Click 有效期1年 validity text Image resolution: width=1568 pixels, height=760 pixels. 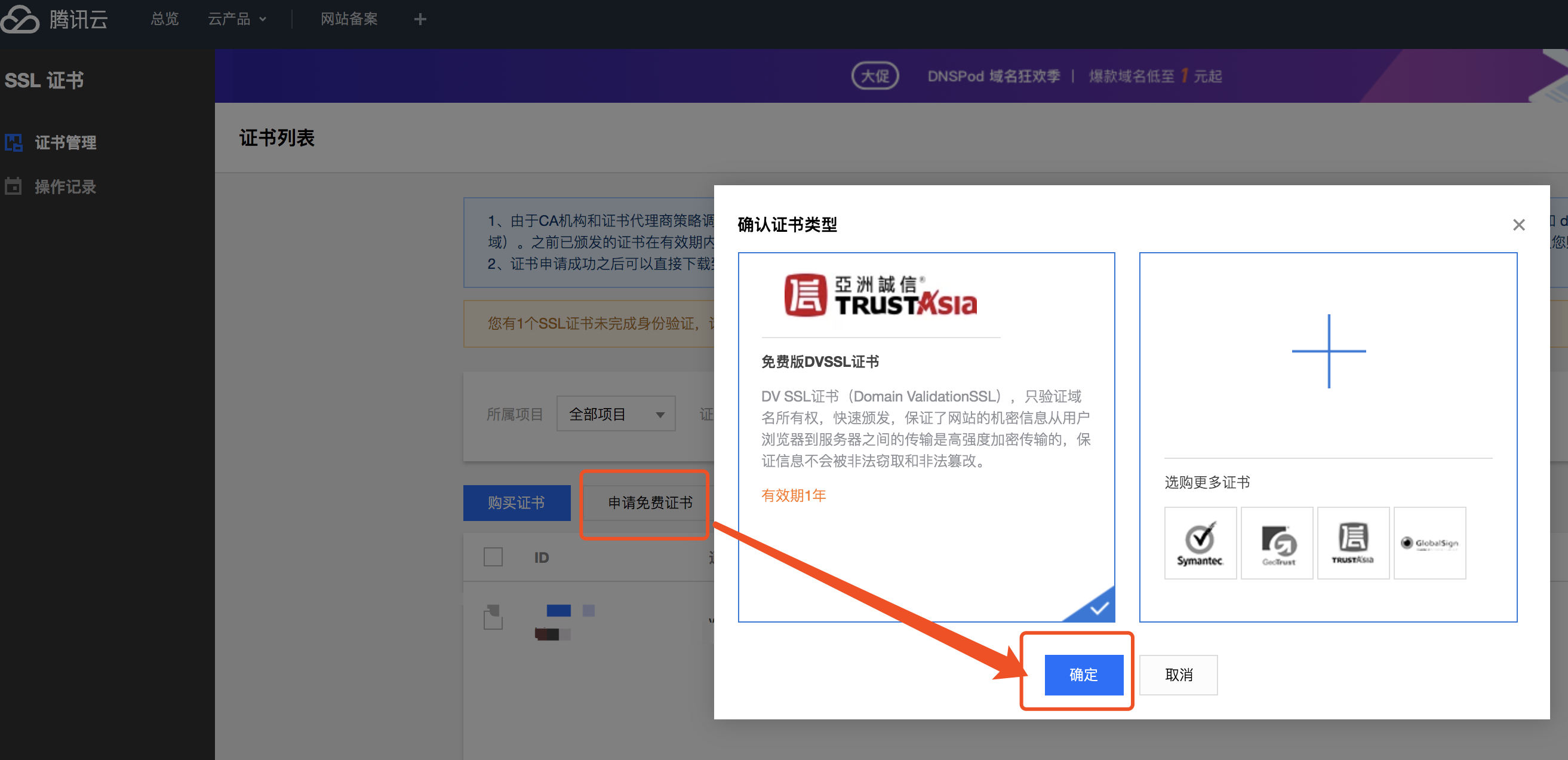[793, 495]
